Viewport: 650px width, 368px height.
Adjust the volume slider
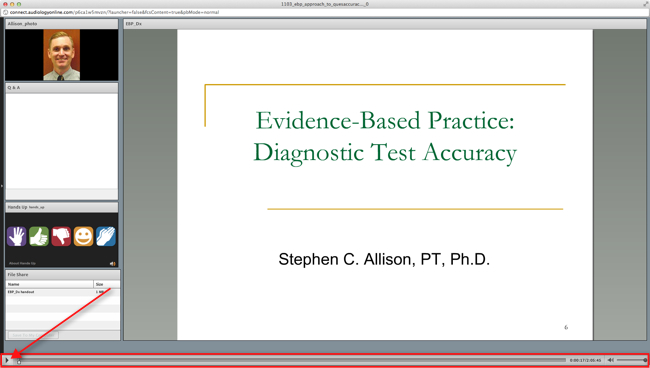[x=632, y=360]
